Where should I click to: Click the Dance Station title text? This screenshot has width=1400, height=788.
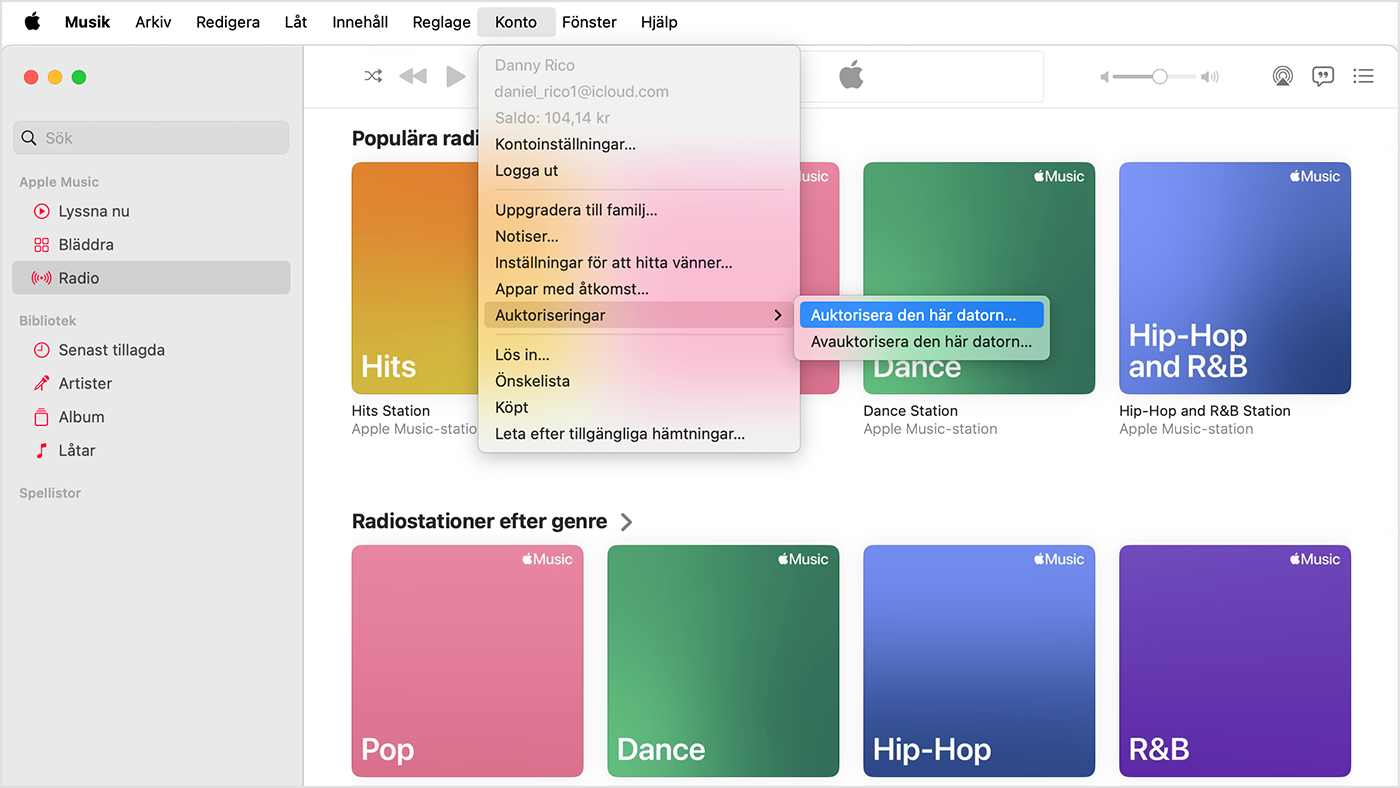[x=911, y=411]
